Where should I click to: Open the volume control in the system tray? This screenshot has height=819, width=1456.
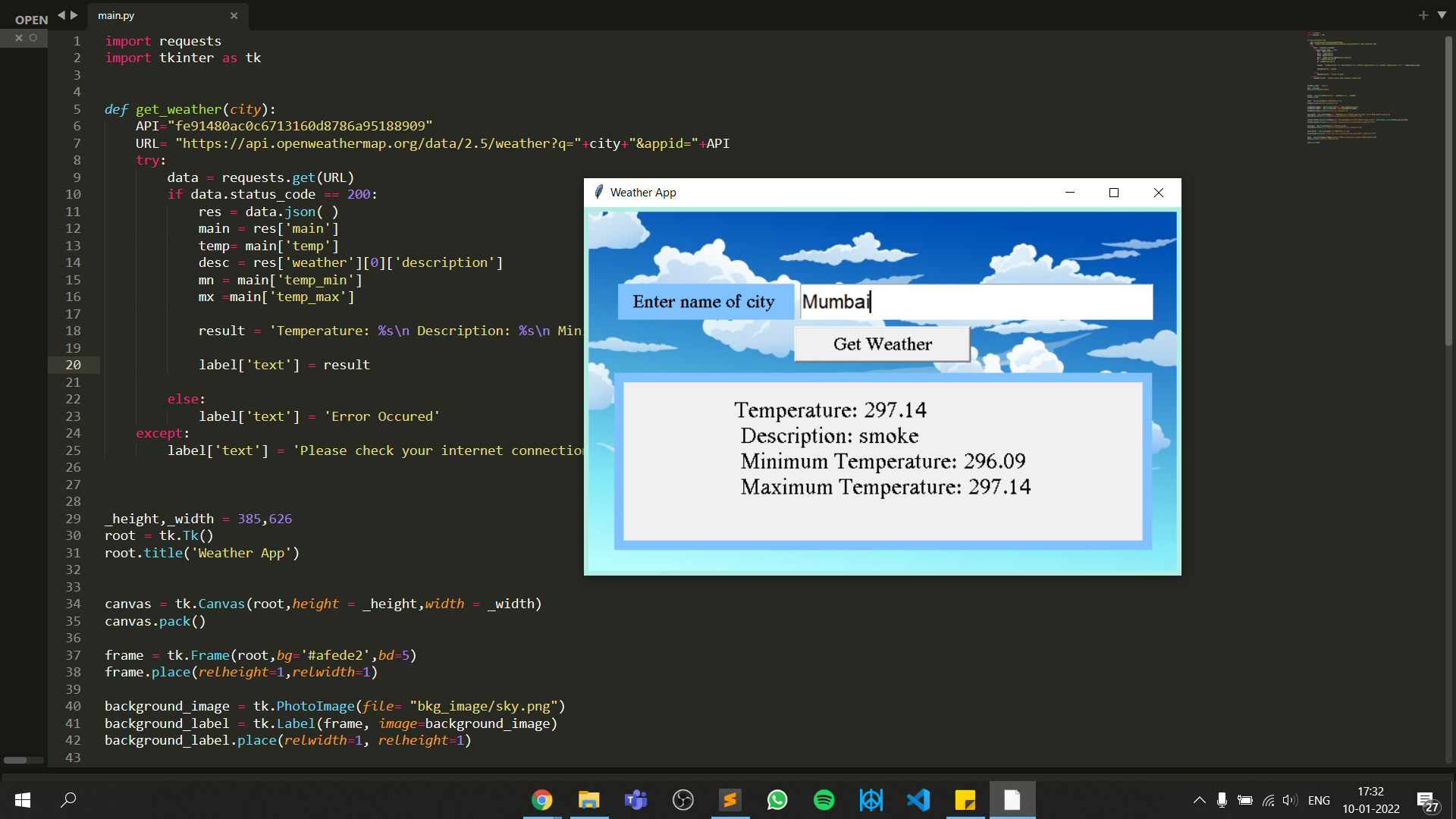(x=1289, y=800)
